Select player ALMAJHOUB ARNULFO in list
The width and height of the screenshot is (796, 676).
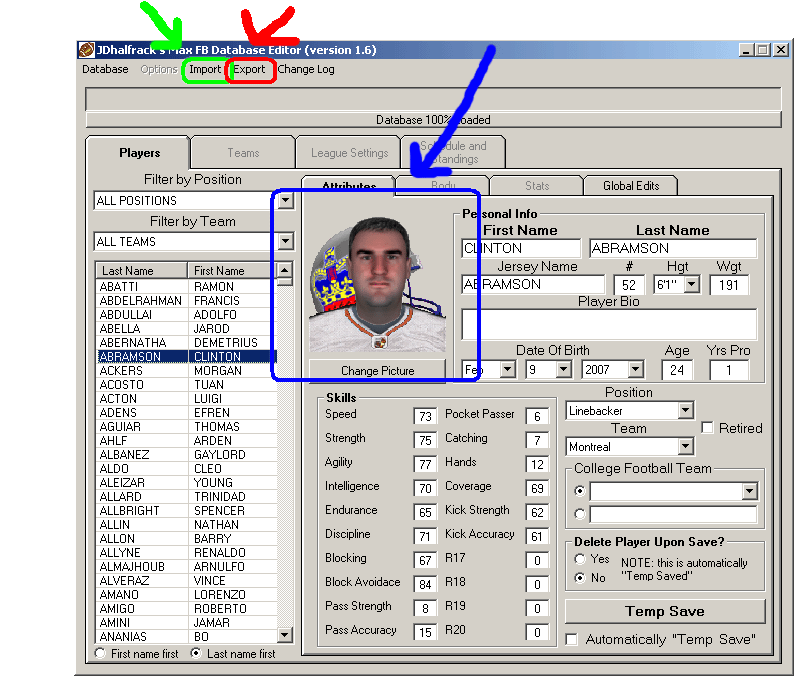(x=186, y=566)
